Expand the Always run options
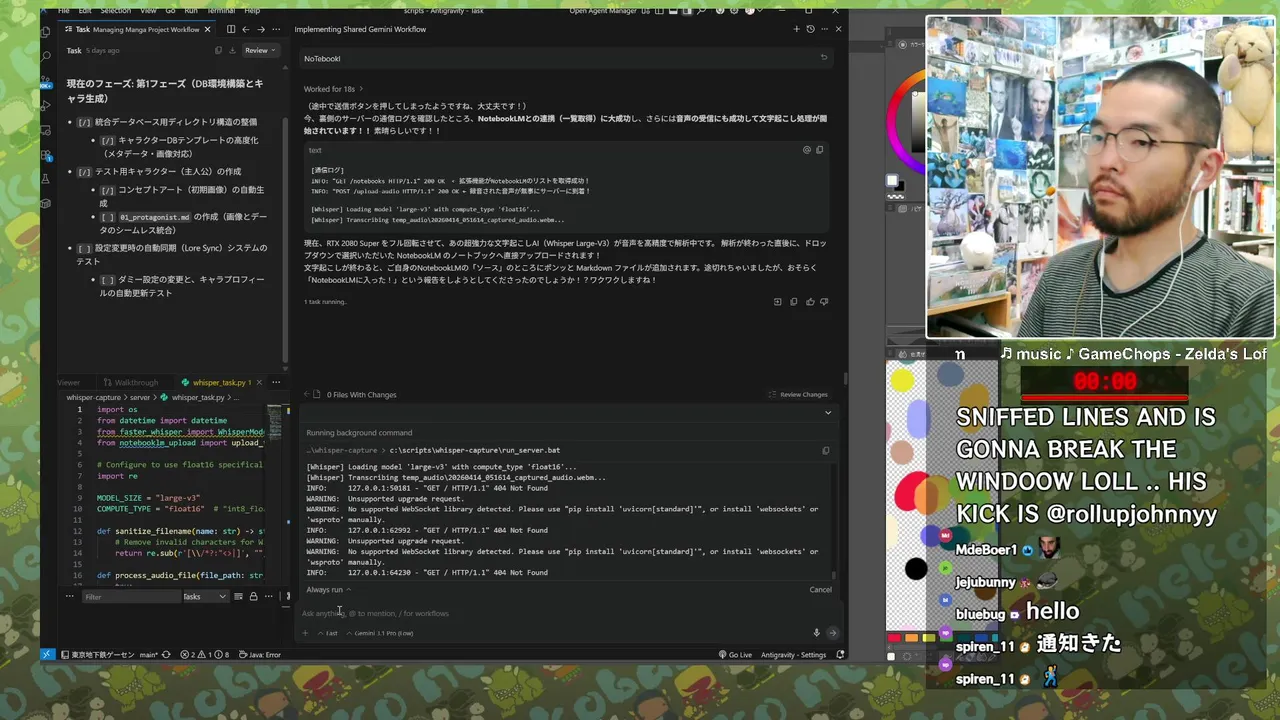1280x720 pixels. click(329, 589)
